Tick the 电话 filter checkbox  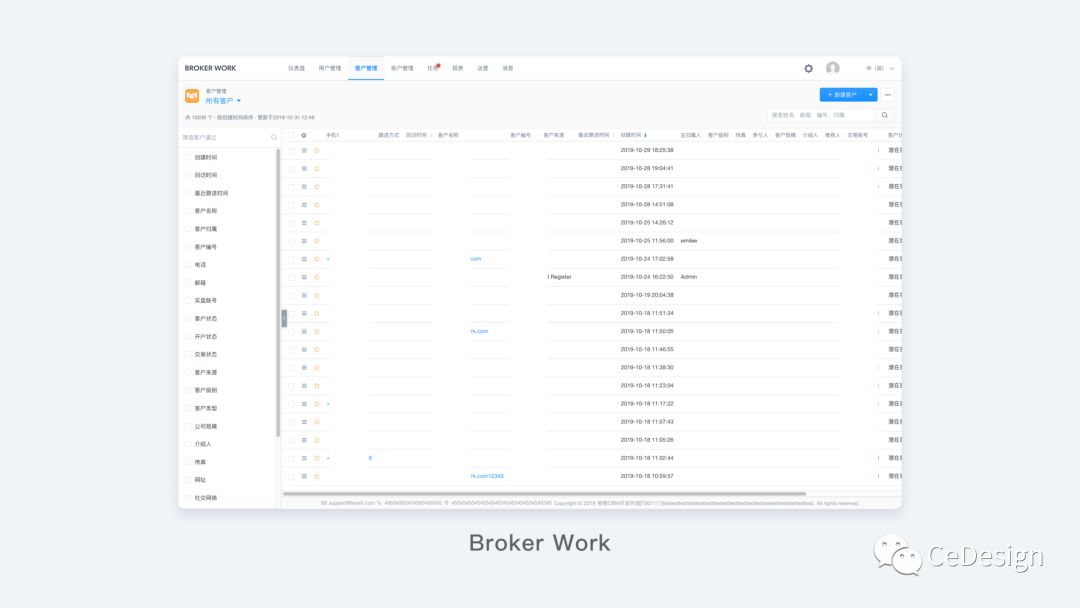[x=188, y=264]
